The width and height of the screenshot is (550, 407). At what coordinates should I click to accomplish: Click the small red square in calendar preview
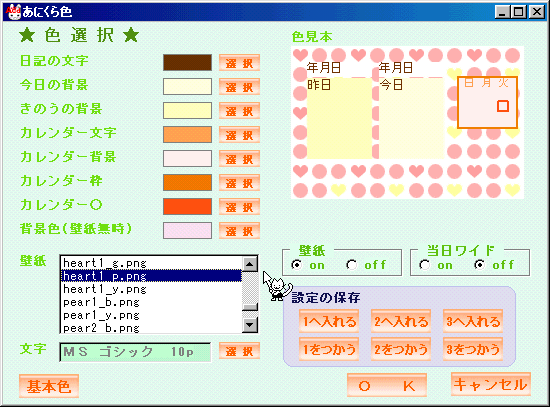tap(503, 106)
